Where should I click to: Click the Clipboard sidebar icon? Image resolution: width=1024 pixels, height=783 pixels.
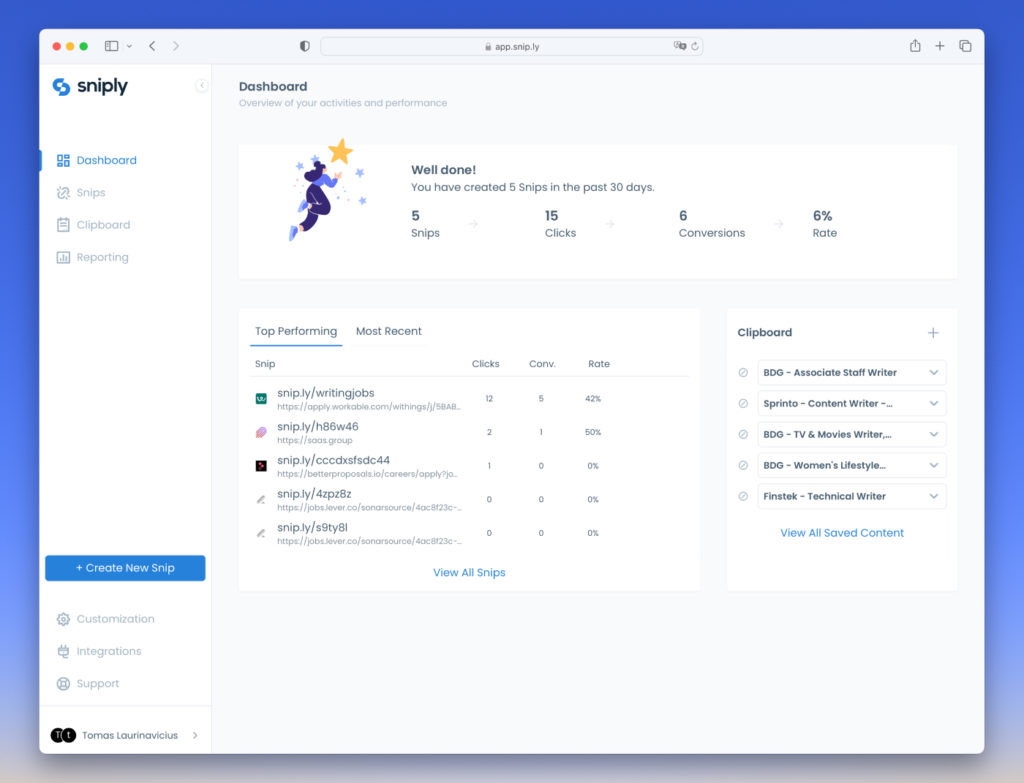coord(63,225)
